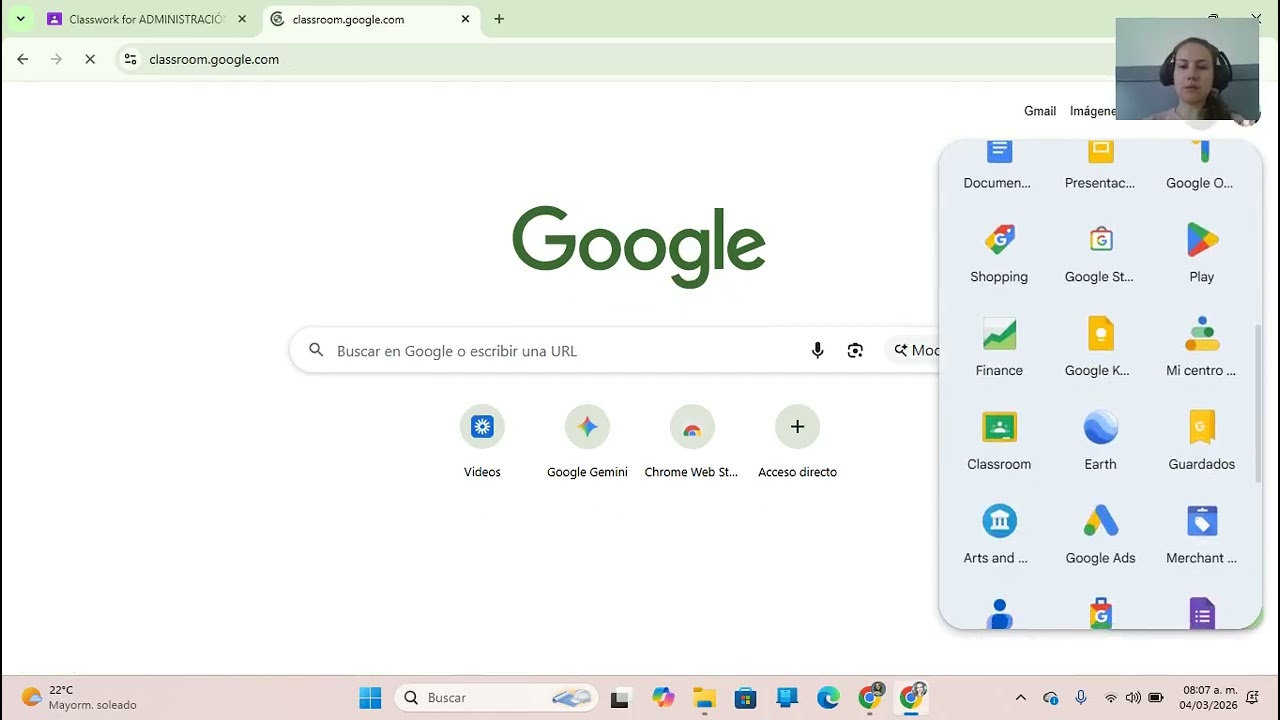The image size is (1280, 720).
Task: Open Guardados app in the apps grid
Action: pos(1201,441)
